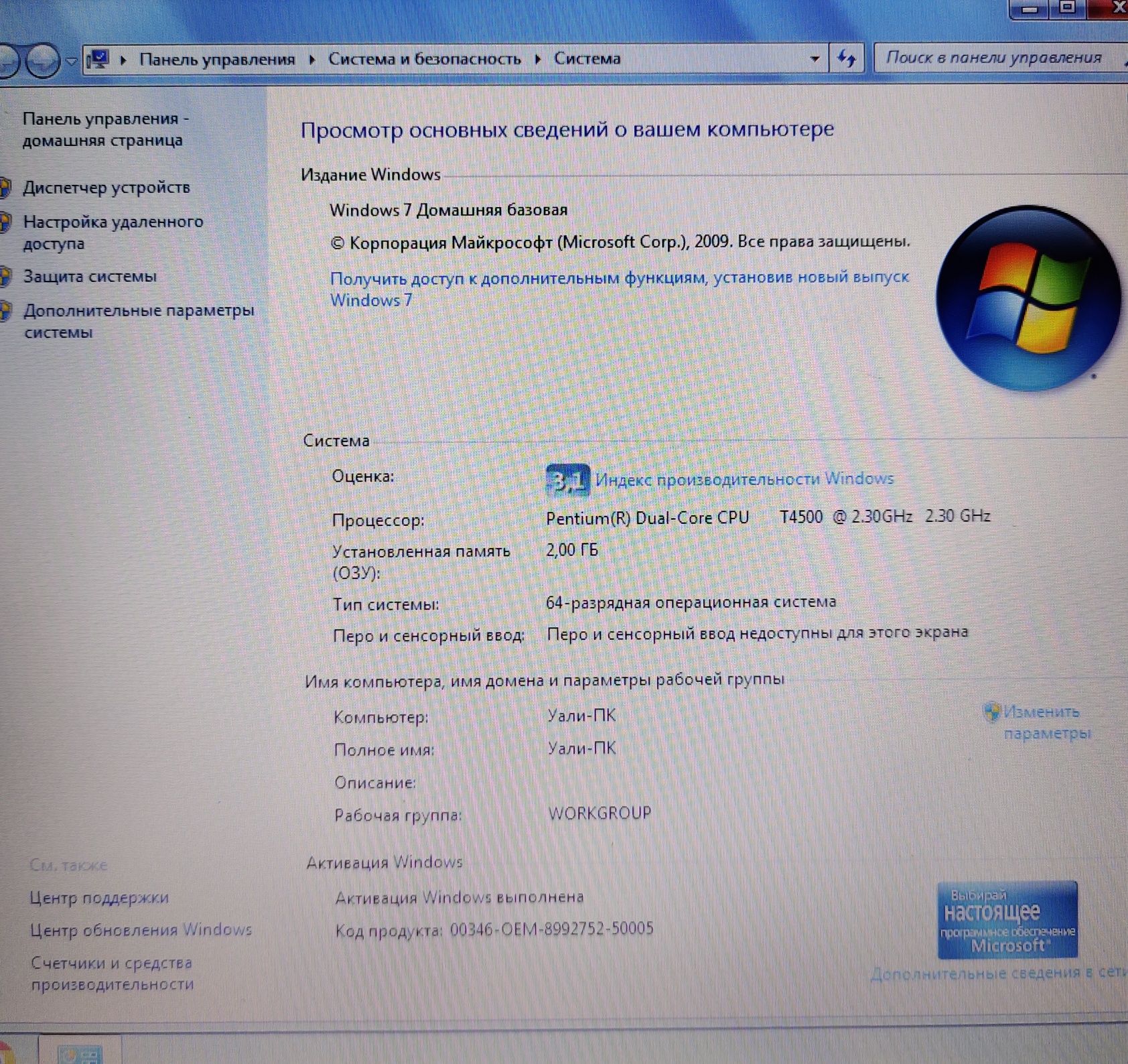Maximize the window using restore button
The height and width of the screenshot is (1064, 1128).
click(1068, 8)
